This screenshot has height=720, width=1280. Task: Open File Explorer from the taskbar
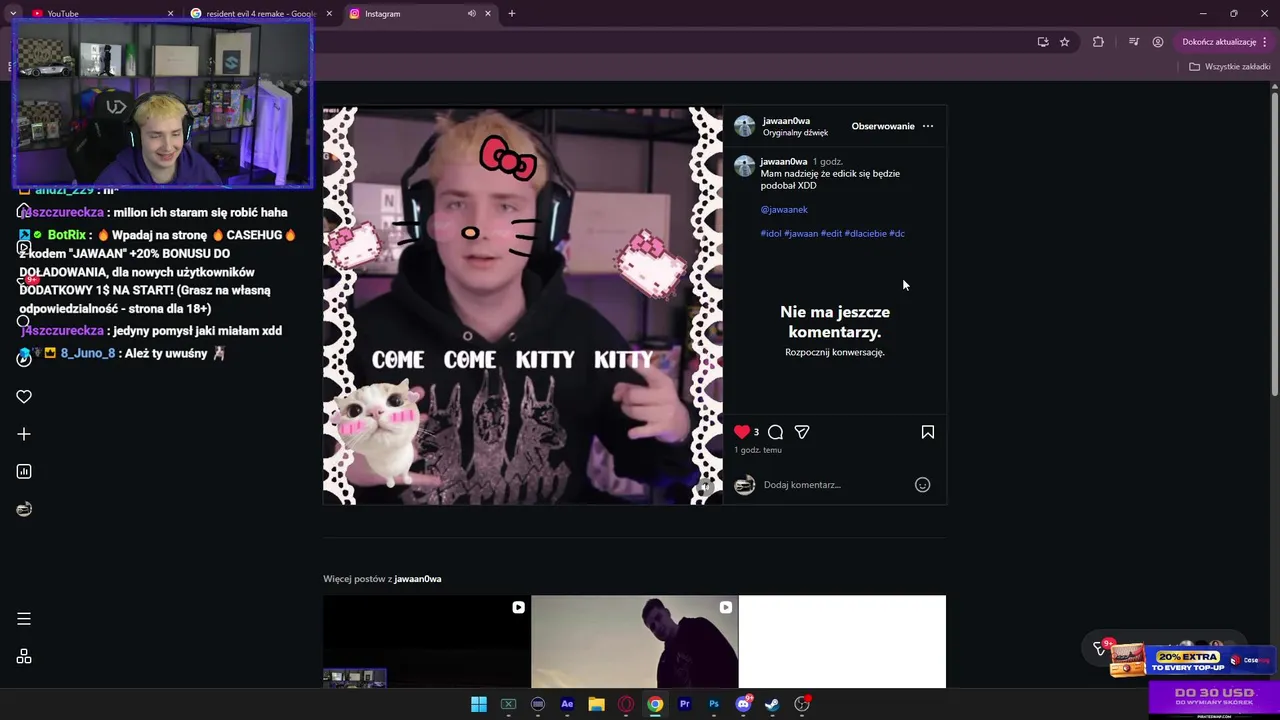click(596, 704)
